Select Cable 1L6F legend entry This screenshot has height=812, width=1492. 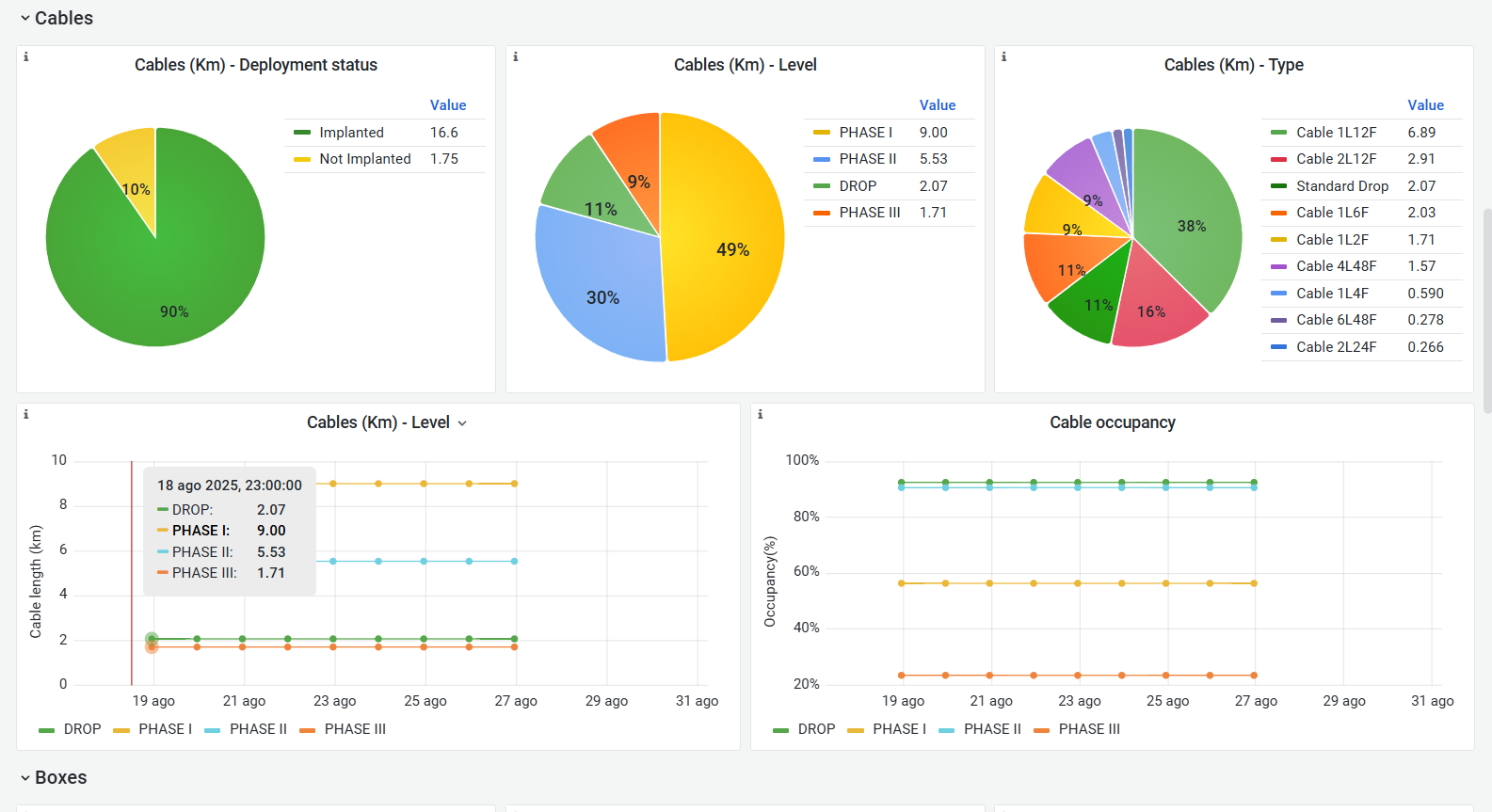coord(1332,213)
